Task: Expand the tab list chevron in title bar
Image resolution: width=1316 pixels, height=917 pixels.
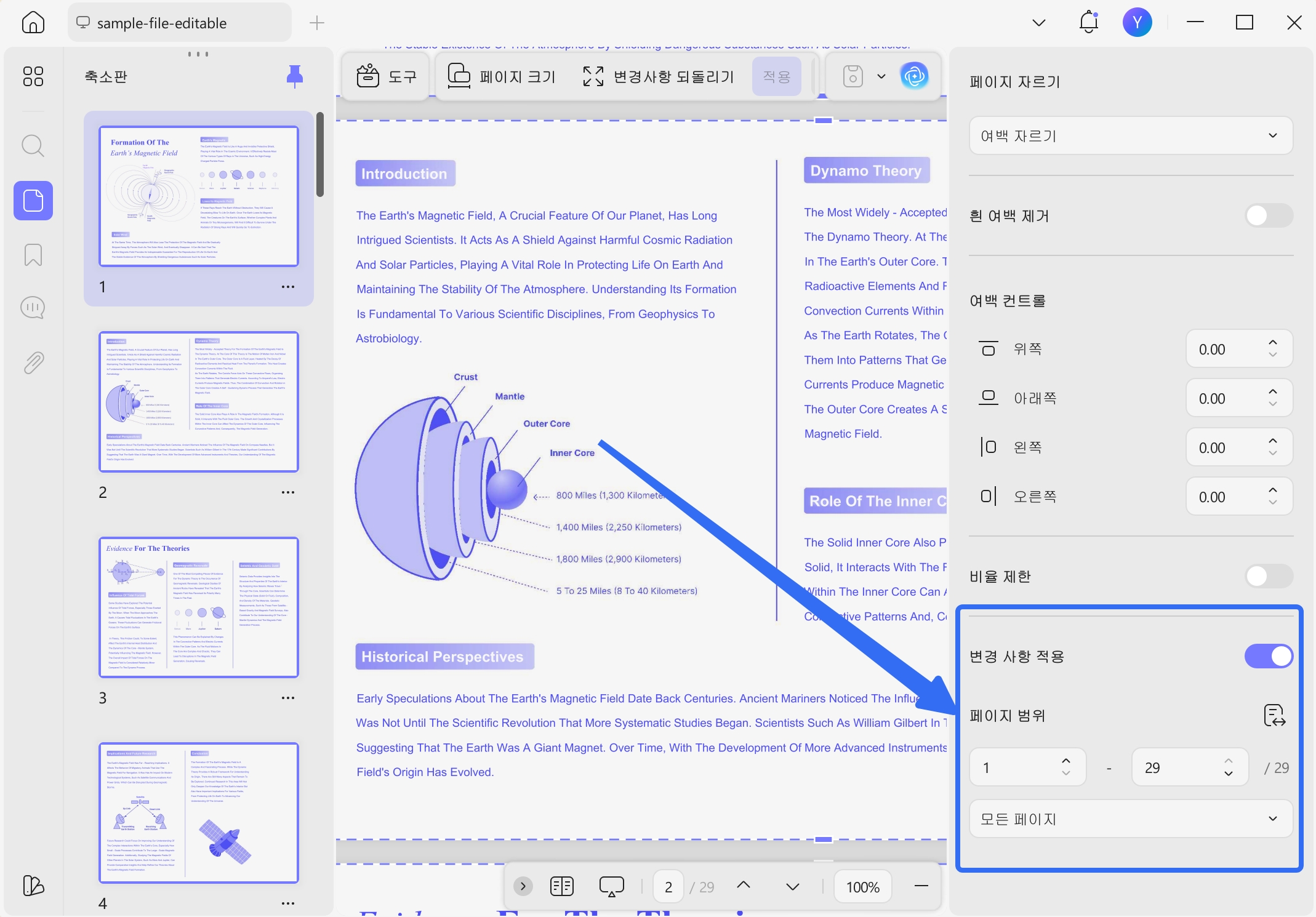Action: click(x=1039, y=23)
